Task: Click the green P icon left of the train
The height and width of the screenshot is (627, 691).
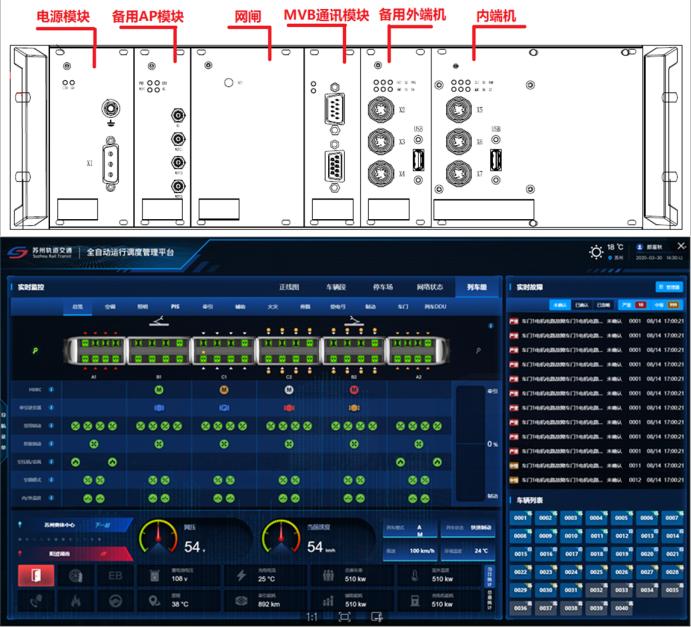Action: click(x=35, y=351)
